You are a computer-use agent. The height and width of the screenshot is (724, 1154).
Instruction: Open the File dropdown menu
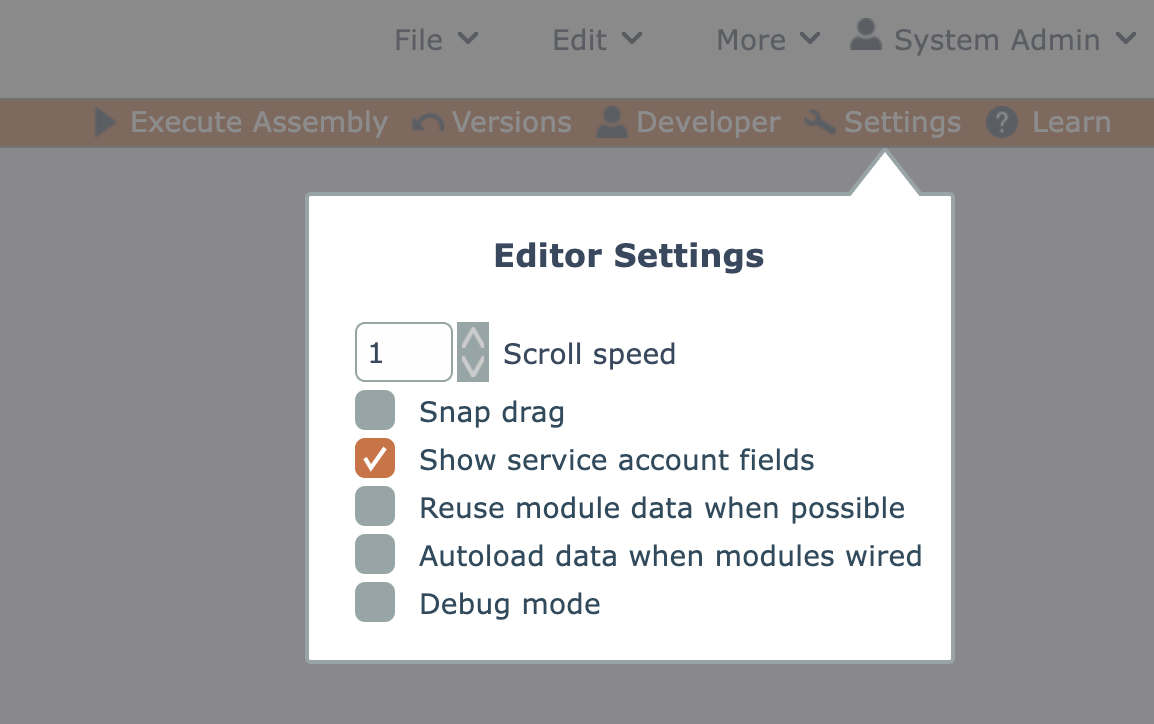pos(436,40)
